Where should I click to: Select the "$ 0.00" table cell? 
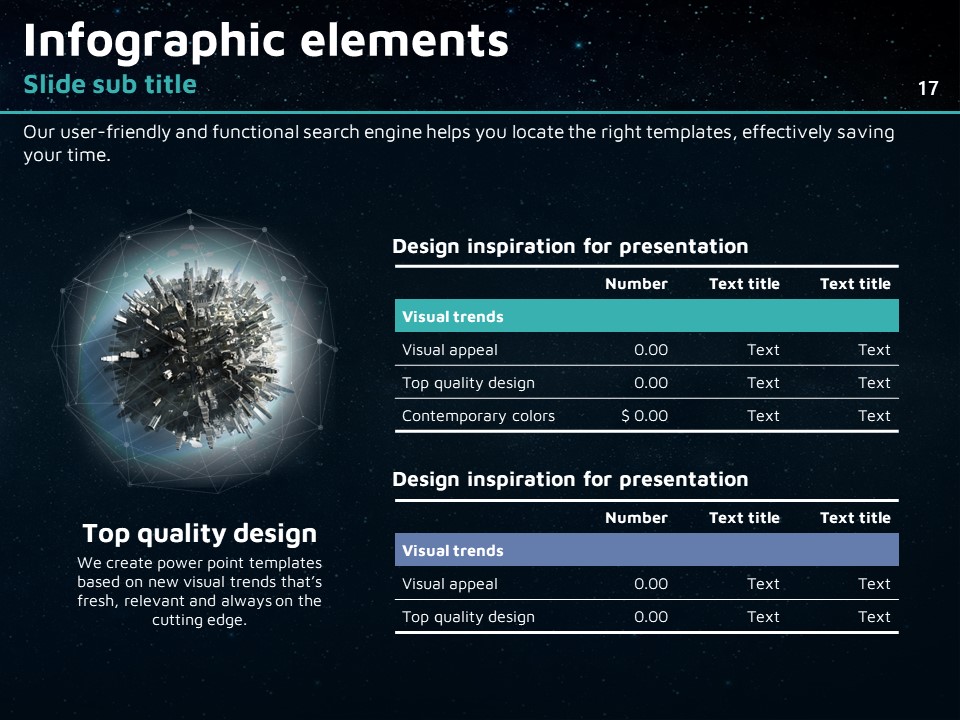click(644, 416)
